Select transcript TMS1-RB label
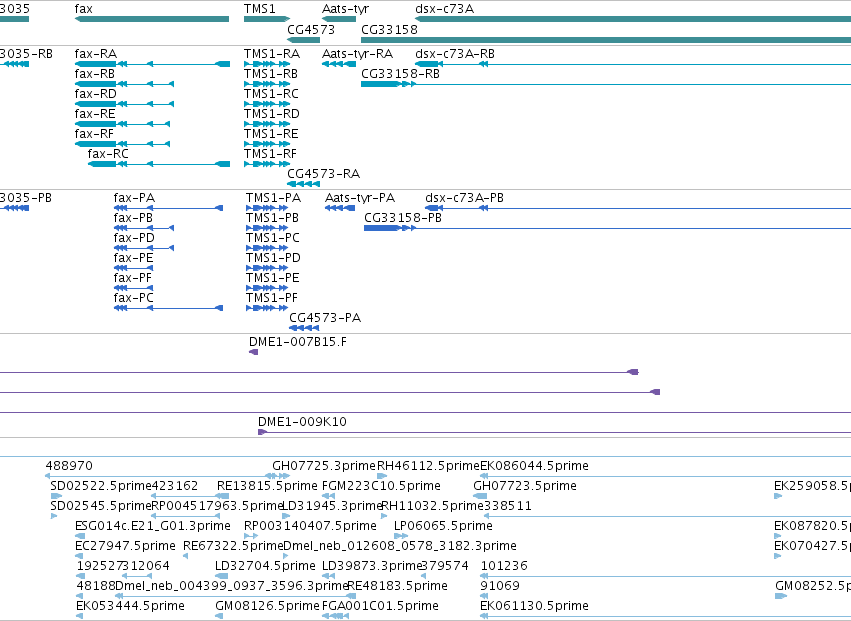This screenshot has width=851, height=621. tap(271, 74)
